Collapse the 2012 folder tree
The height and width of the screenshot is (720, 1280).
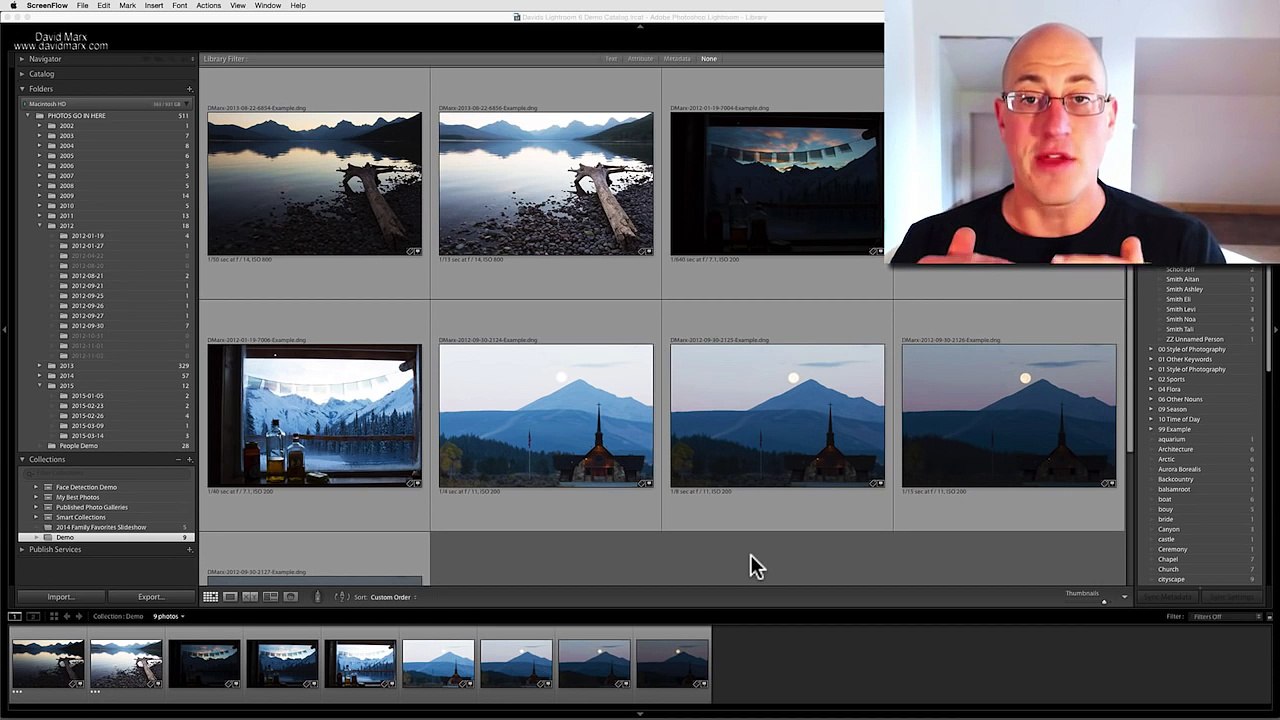40,226
